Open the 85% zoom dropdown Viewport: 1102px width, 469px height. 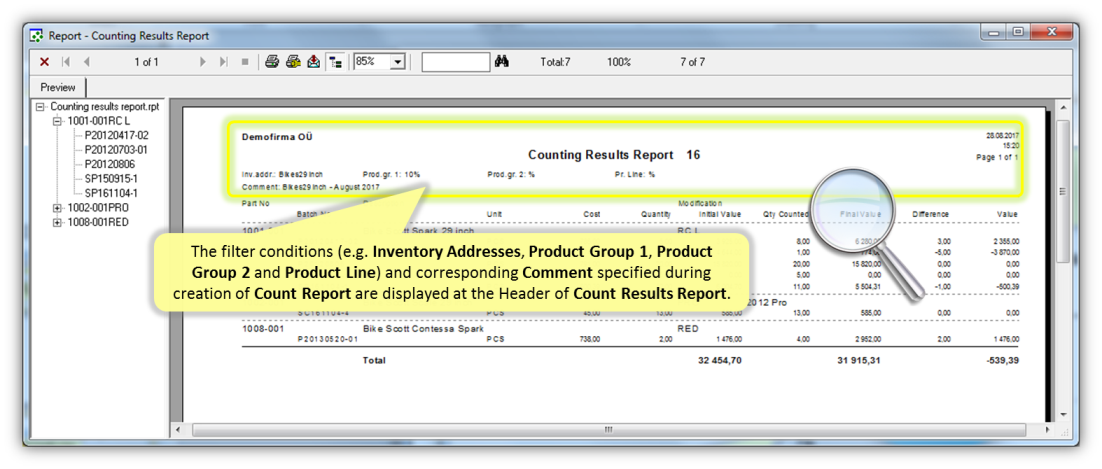tap(398, 62)
